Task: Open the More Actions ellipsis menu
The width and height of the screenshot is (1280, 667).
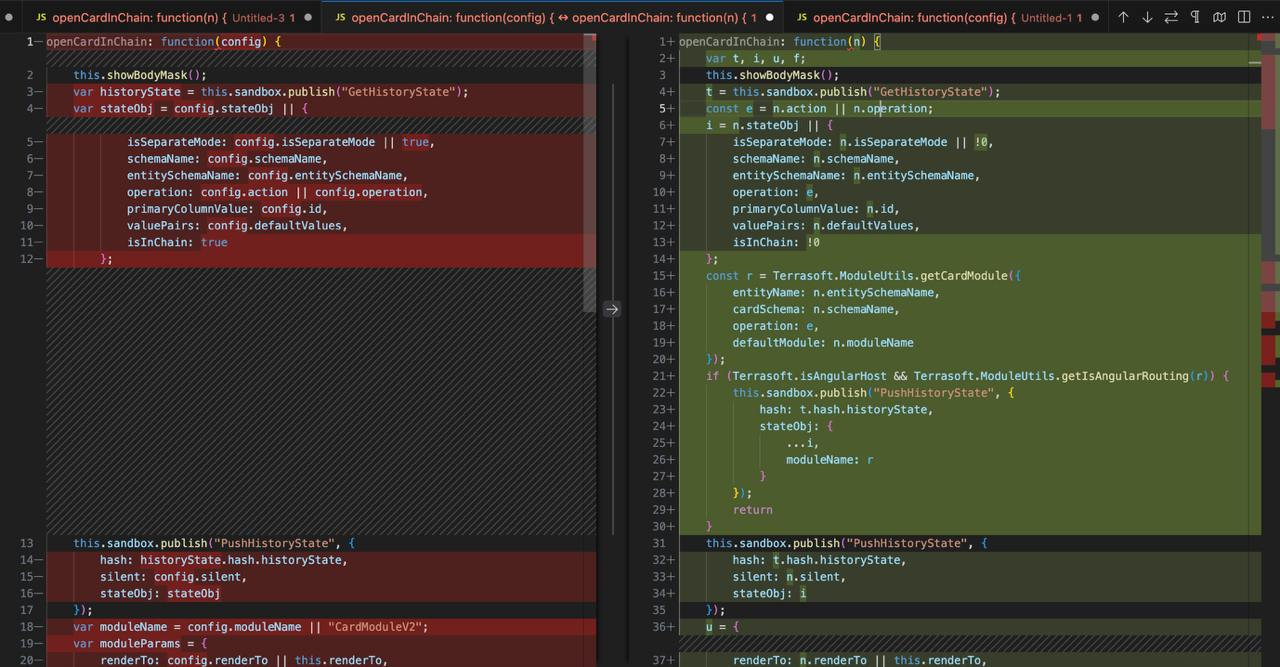Action: [1268, 17]
